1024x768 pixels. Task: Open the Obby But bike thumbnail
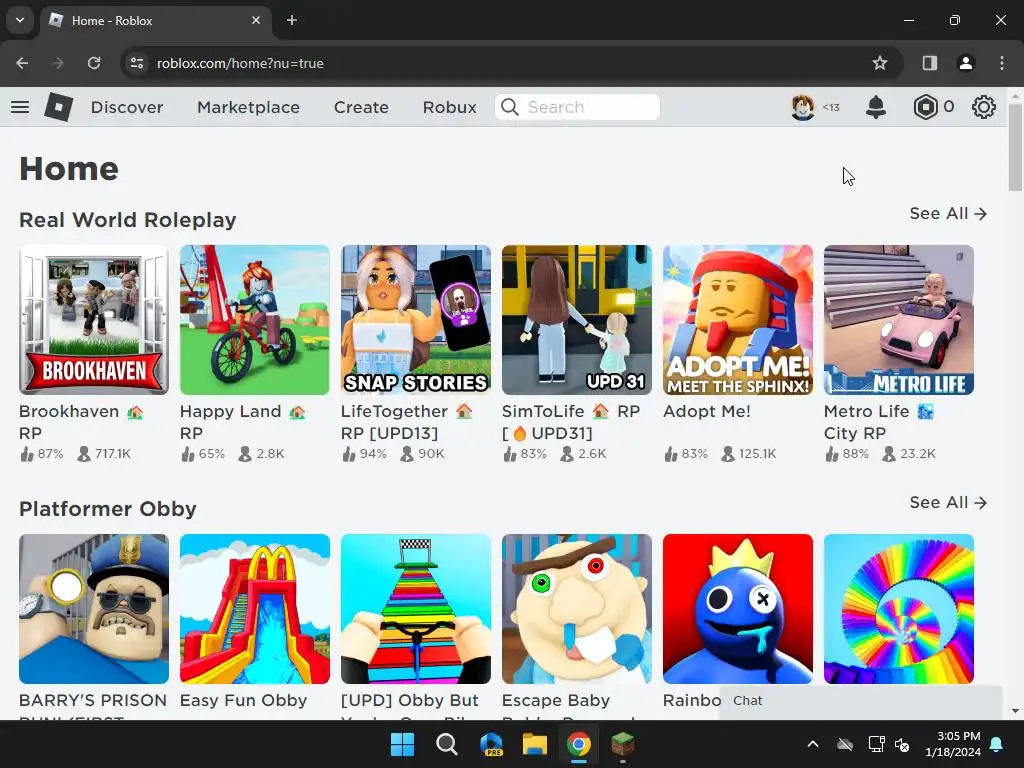coord(416,609)
